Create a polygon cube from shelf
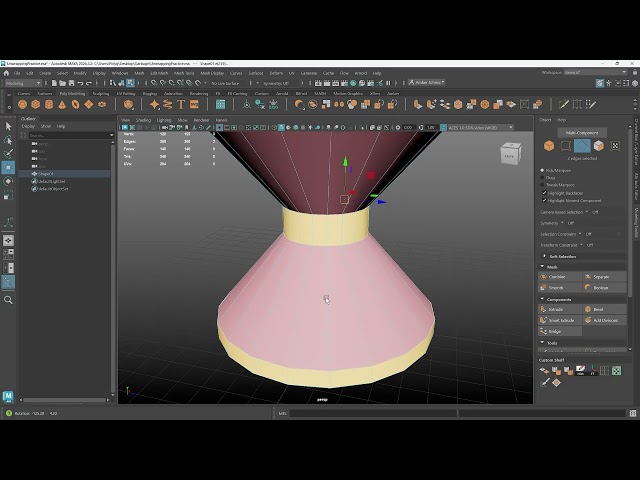 tap(36, 104)
